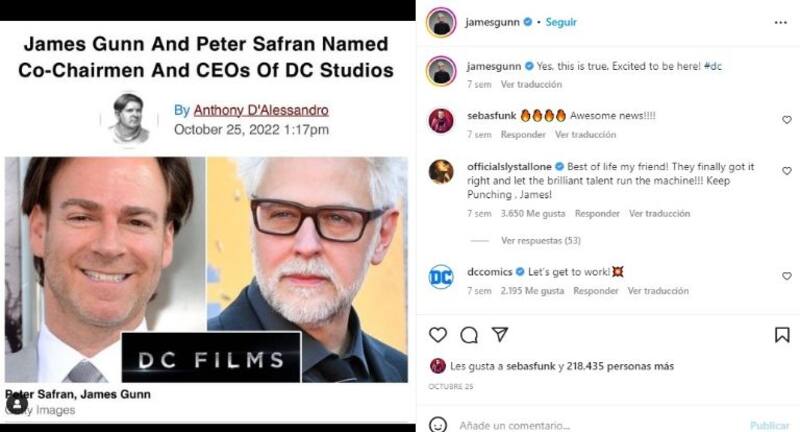
Task: Expand Ver respuestas (53) replies
Action: point(541,240)
